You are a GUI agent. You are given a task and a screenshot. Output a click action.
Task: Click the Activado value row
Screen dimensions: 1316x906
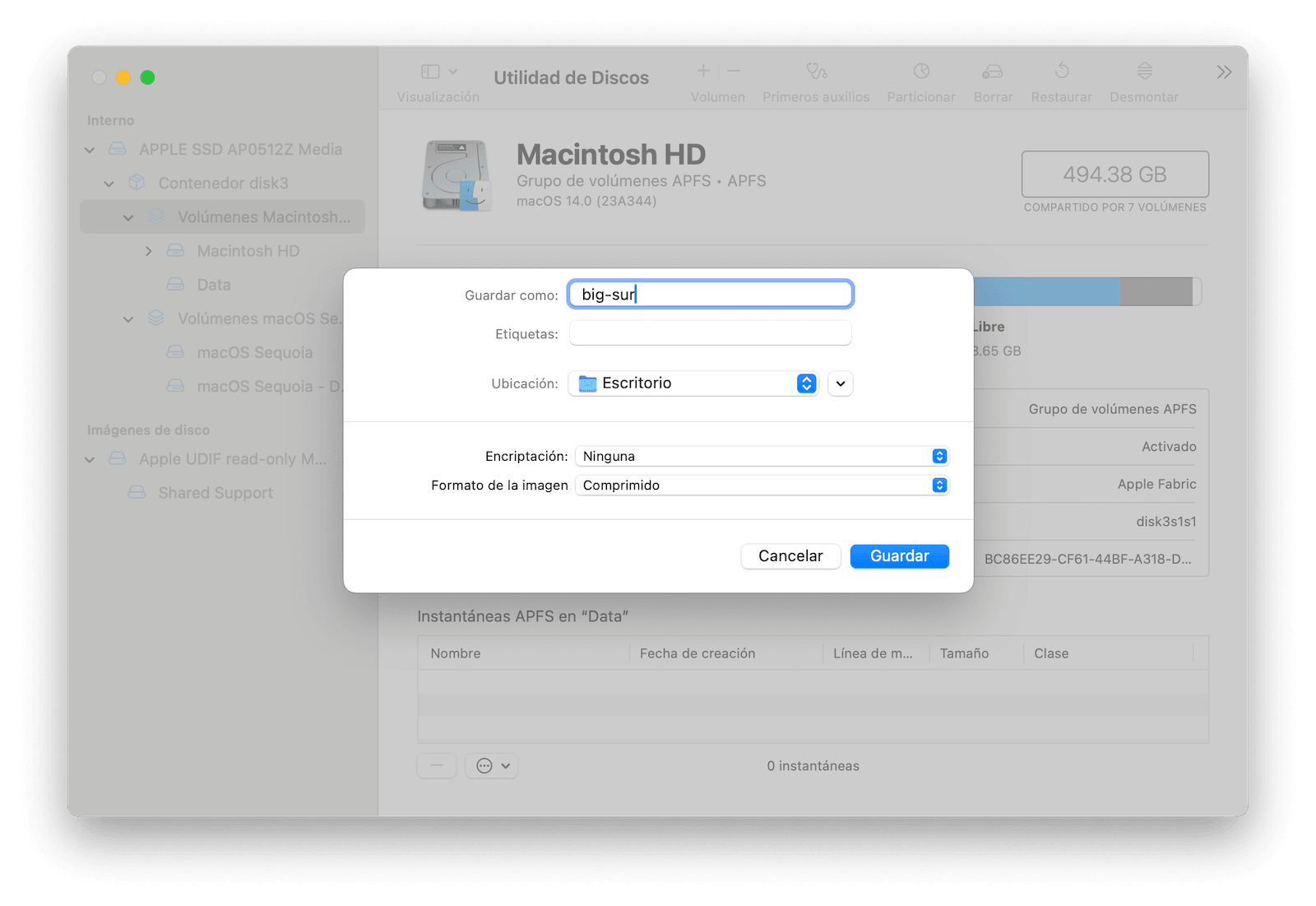[1169, 446]
